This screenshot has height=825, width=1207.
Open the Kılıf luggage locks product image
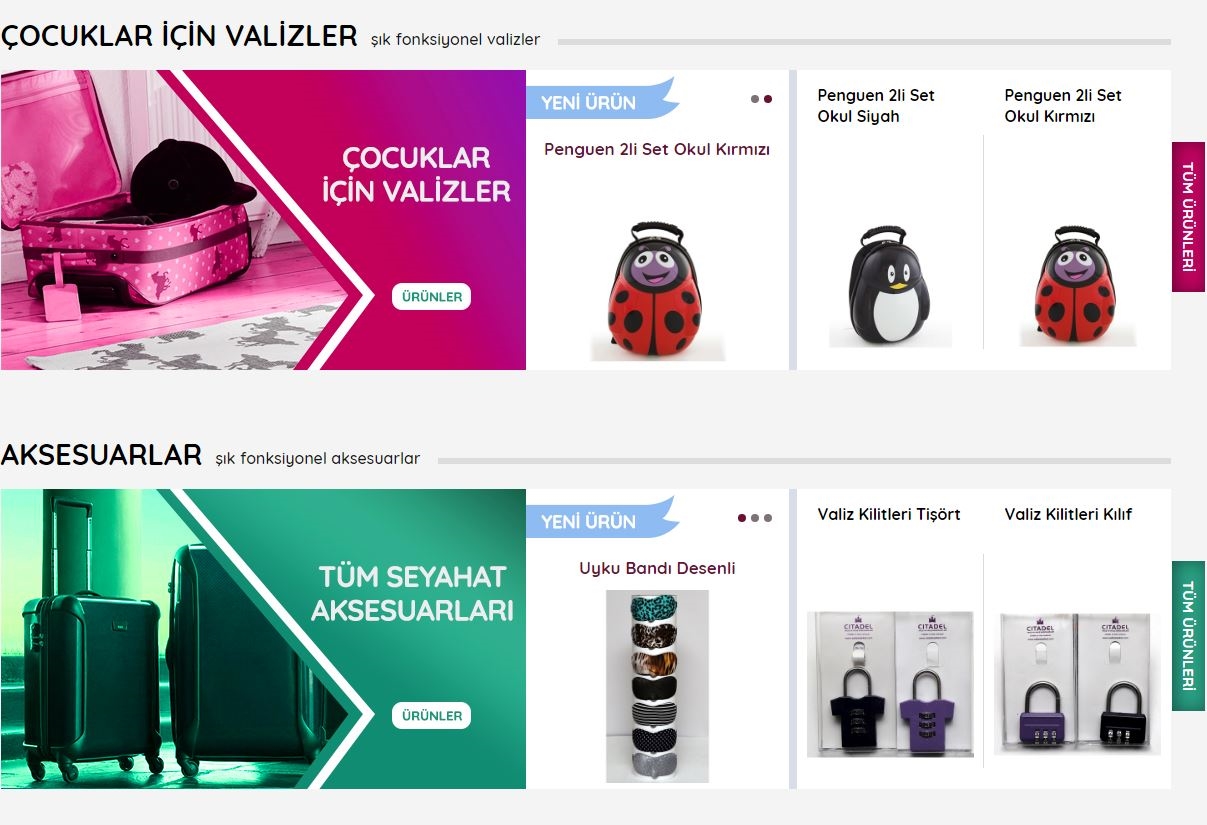pos(1078,684)
